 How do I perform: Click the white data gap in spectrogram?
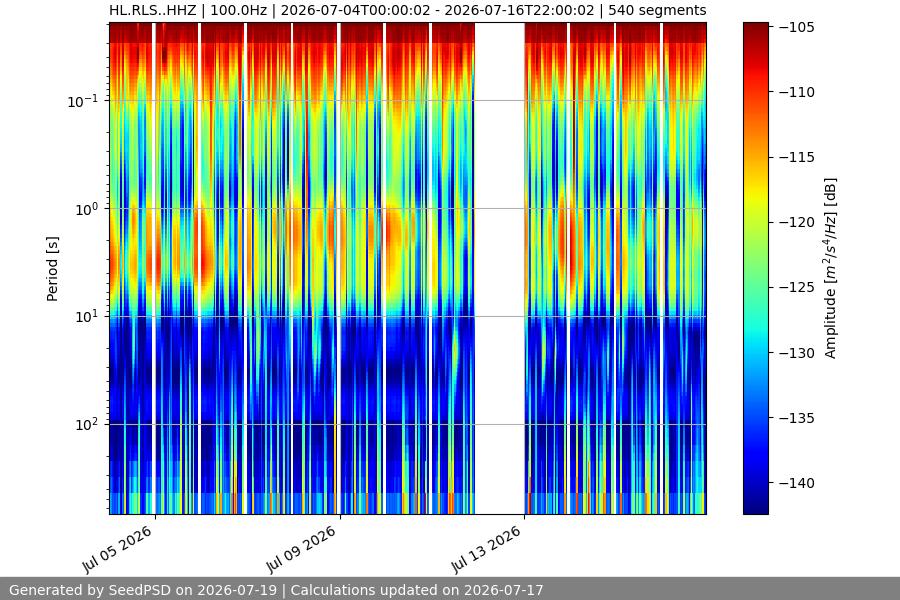click(499, 268)
